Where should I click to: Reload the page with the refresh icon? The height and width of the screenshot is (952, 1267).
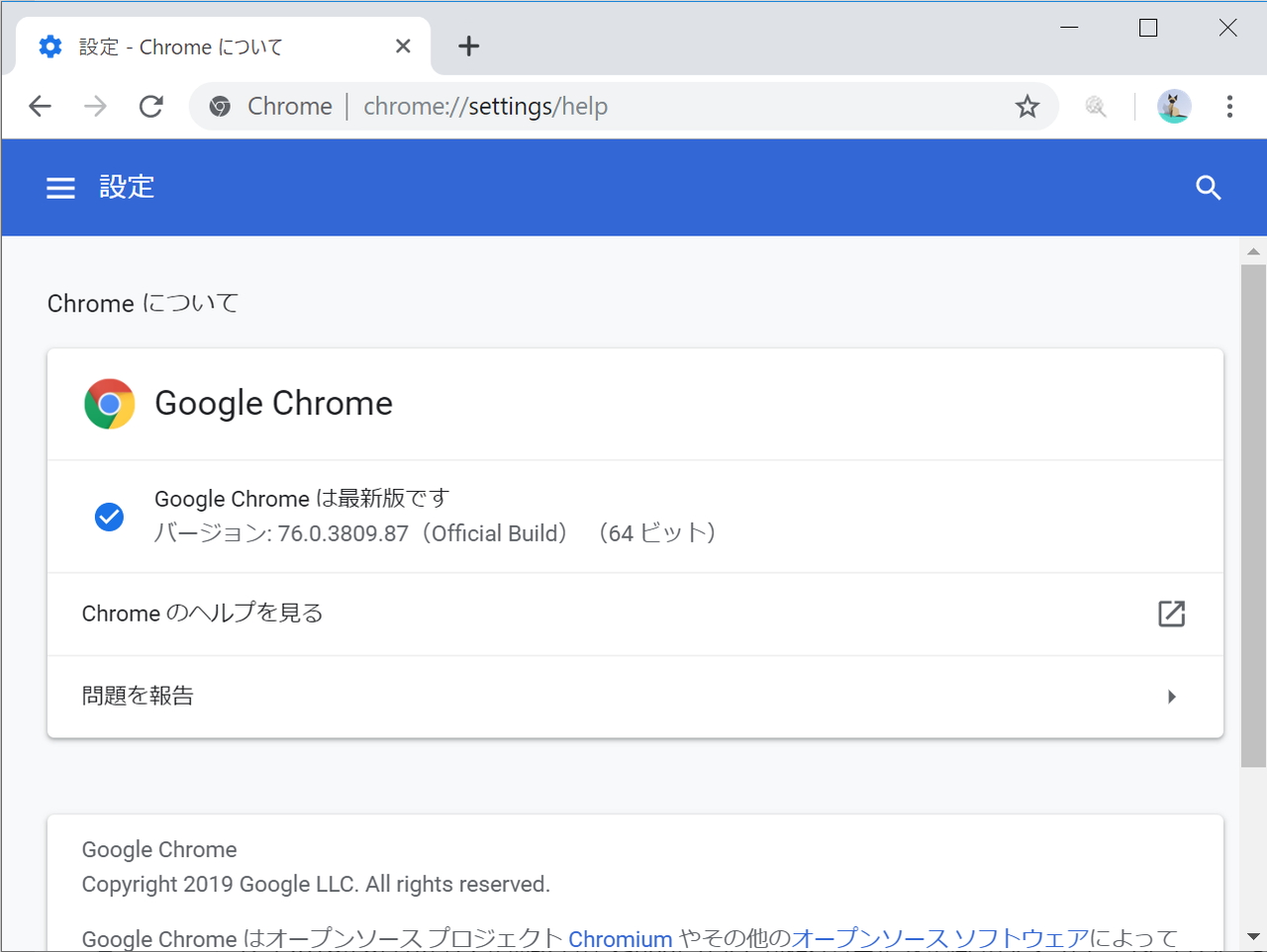(151, 106)
